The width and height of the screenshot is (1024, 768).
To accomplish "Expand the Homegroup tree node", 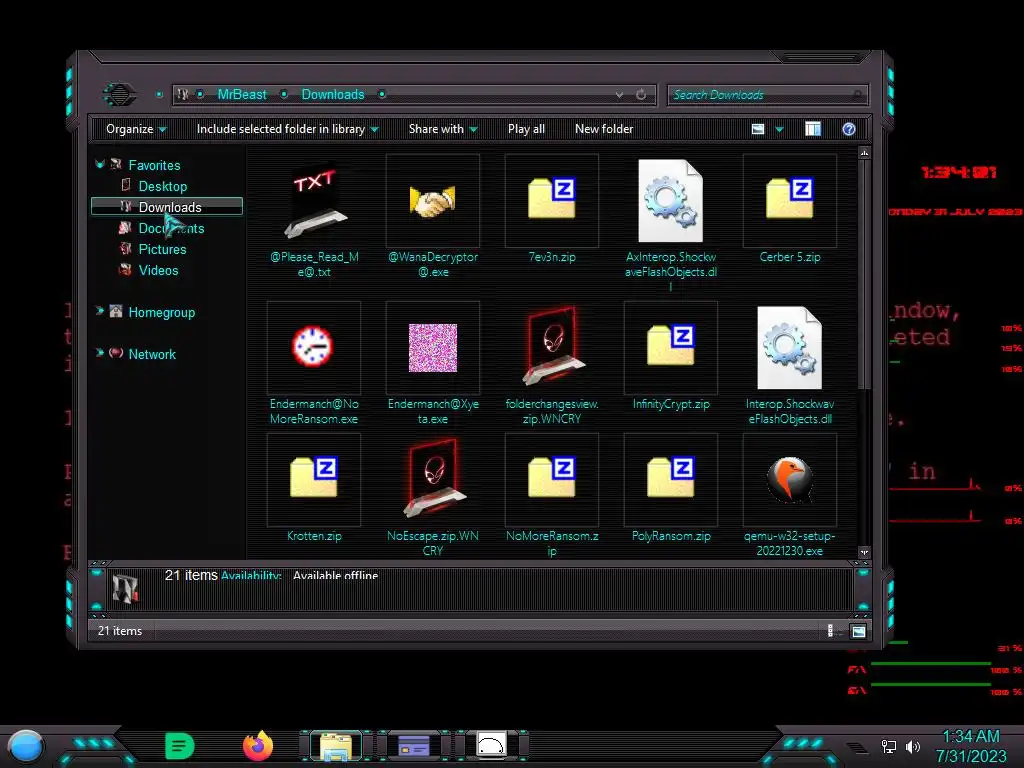I will coord(99,311).
